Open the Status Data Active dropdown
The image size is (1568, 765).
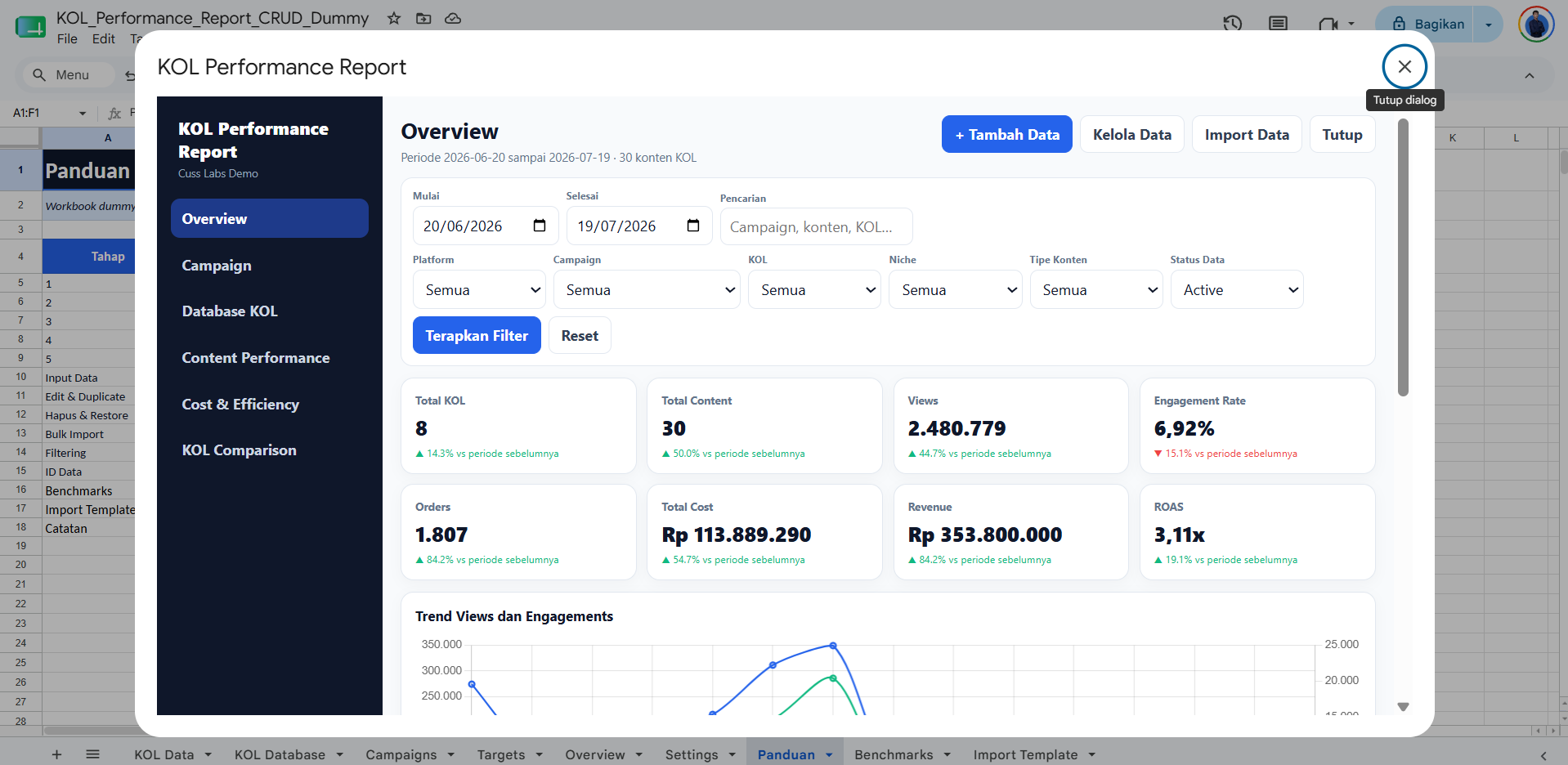tap(1237, 290)
